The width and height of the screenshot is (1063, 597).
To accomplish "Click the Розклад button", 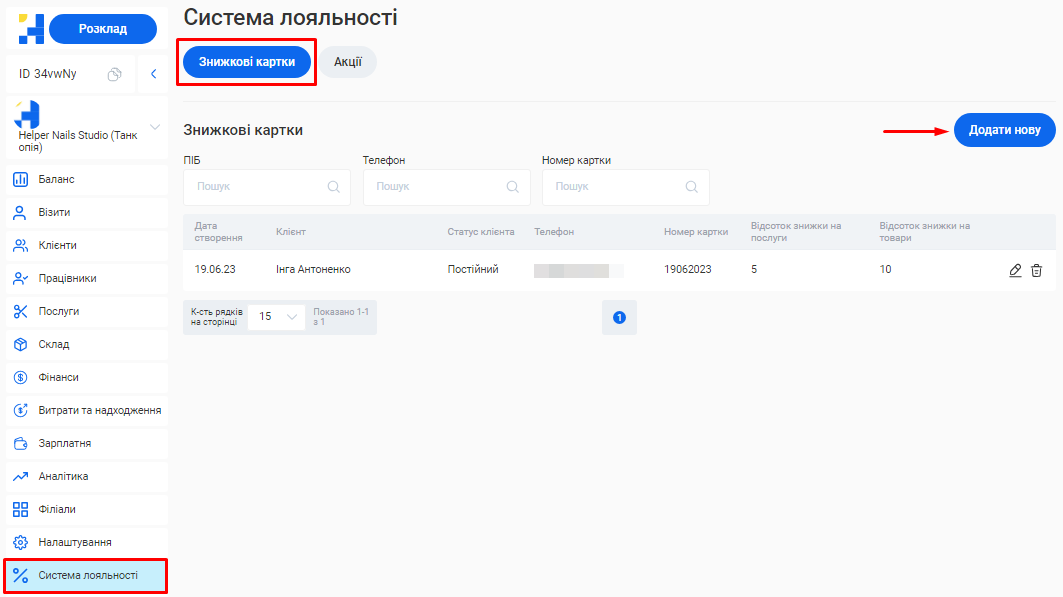I will click(102, 29).
